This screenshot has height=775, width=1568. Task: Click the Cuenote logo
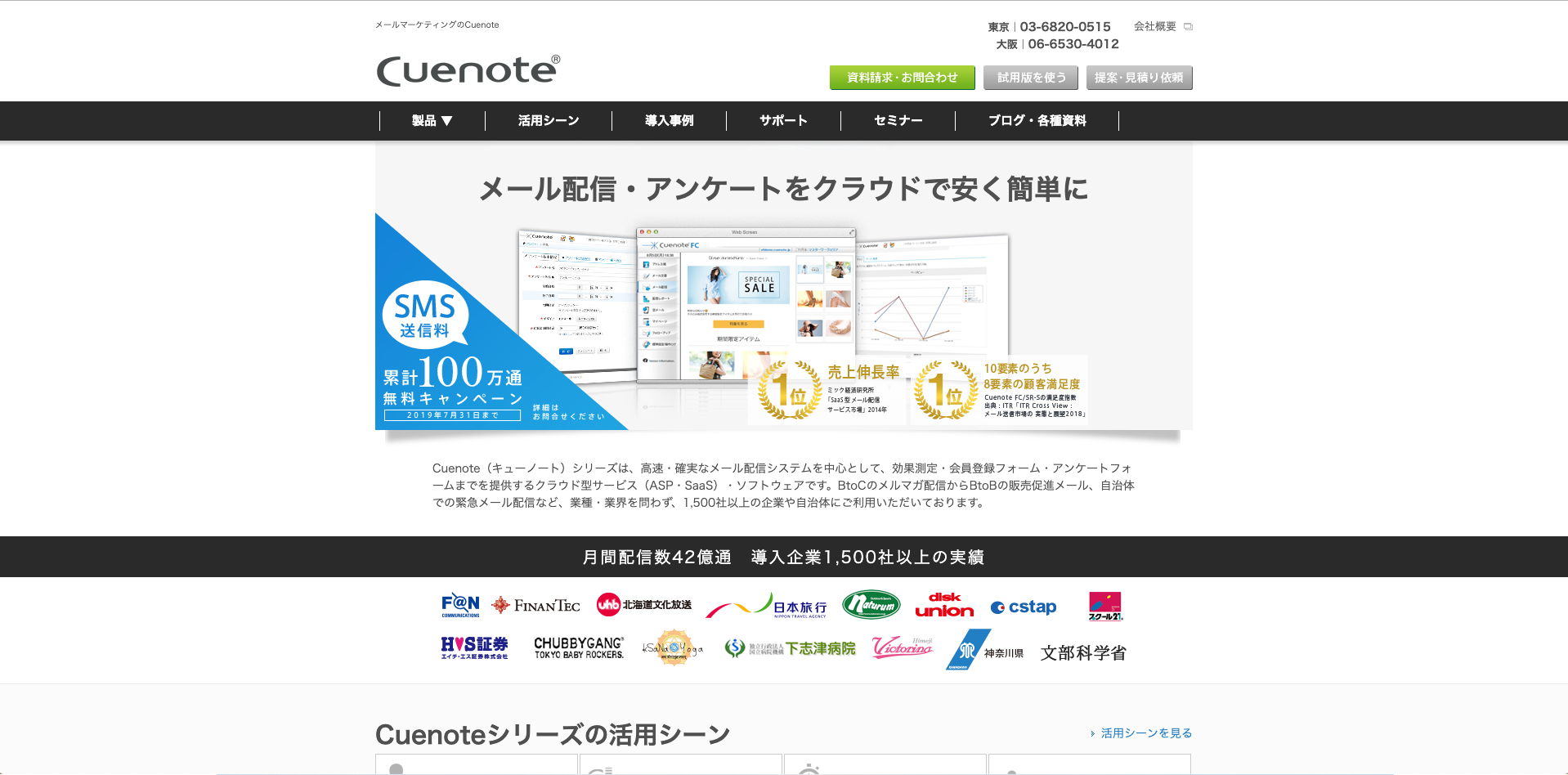tap(467, 69)
